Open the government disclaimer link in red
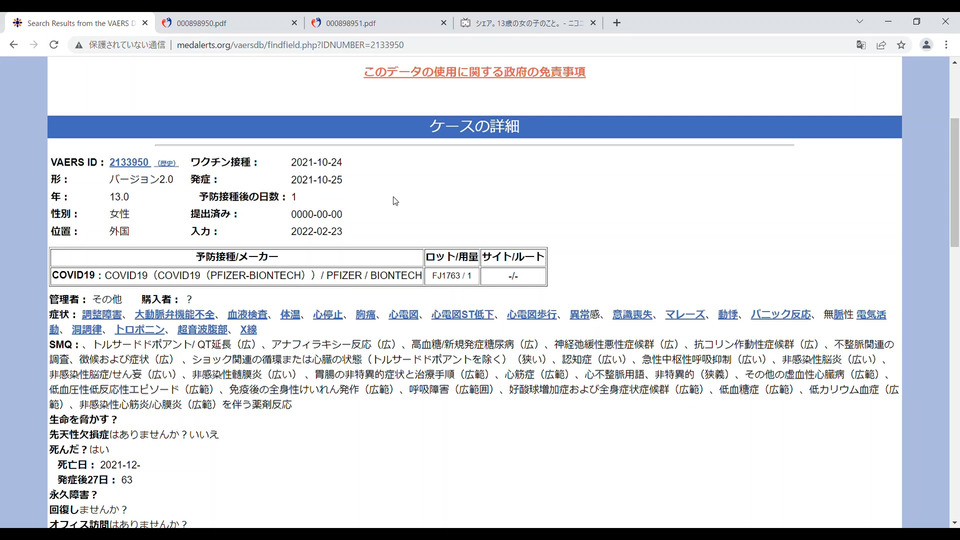Viewport: 960px width, 540px height. tap(474, 72)
